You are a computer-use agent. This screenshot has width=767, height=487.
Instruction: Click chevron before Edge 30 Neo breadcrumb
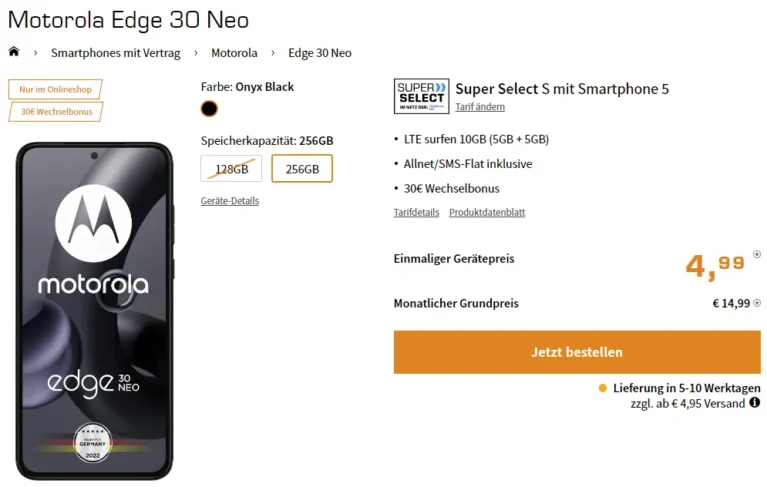[272, 53]
